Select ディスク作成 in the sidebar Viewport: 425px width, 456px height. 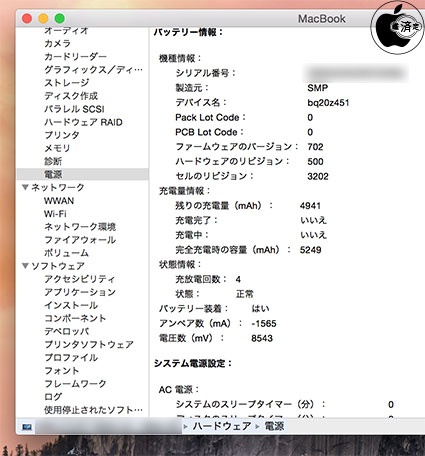click(71, 96)
